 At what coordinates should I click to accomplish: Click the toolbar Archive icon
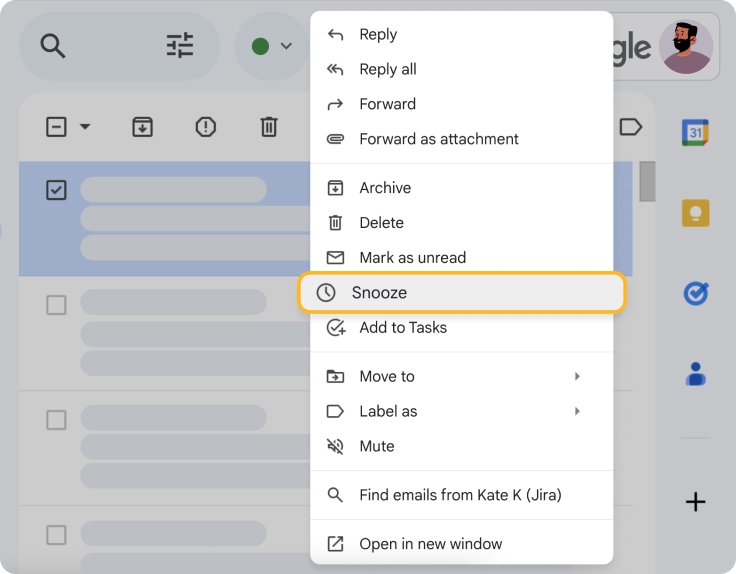click(x=142, y=127)
